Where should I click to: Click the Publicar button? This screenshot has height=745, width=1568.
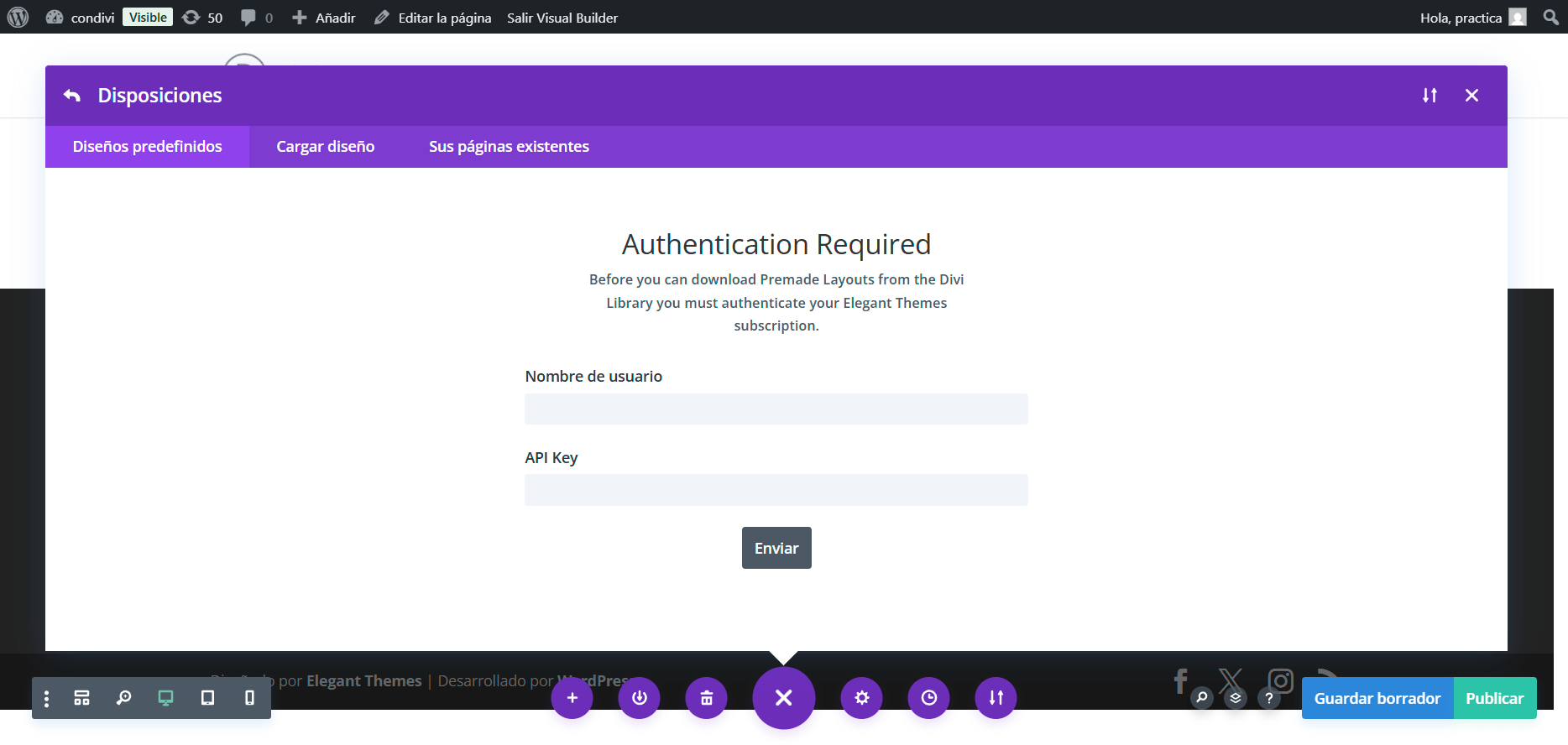(x=1495, y=698)
